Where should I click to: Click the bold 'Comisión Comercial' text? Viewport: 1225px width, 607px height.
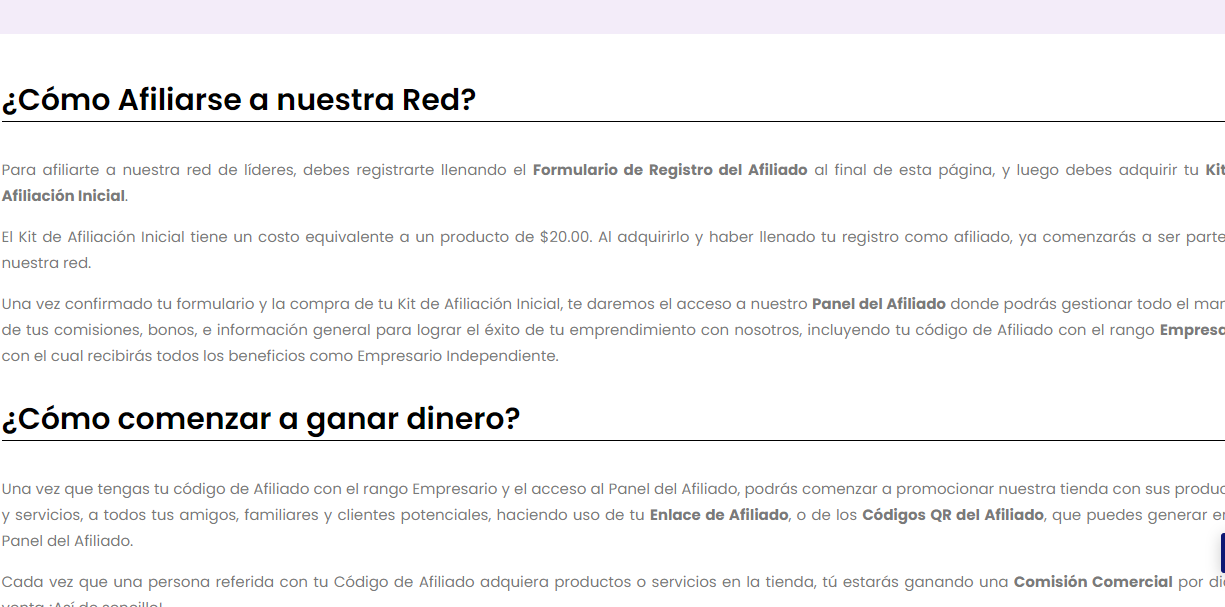(x=1092, y=582)
